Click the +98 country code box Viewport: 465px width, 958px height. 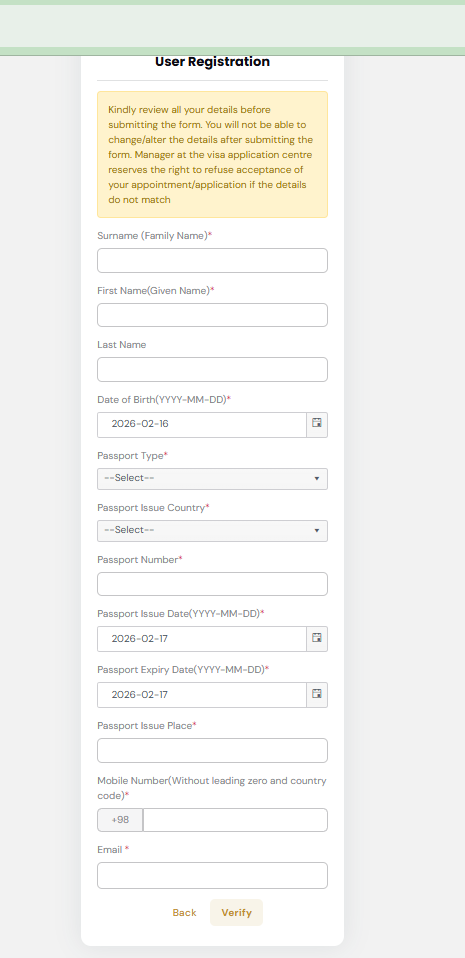pyautogui.click(x=120, y=820)
